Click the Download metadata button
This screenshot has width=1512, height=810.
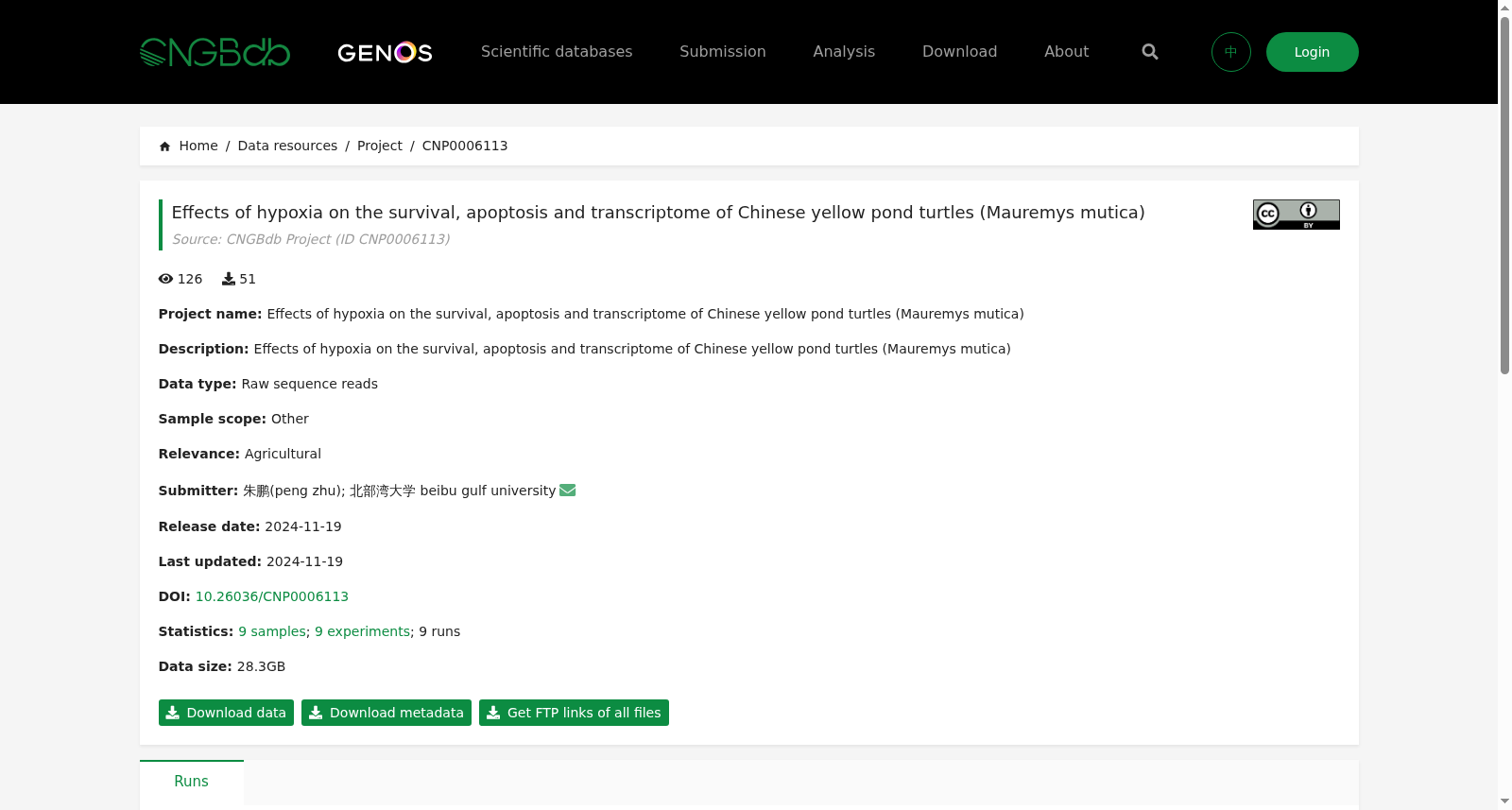(x=387, y=713)
